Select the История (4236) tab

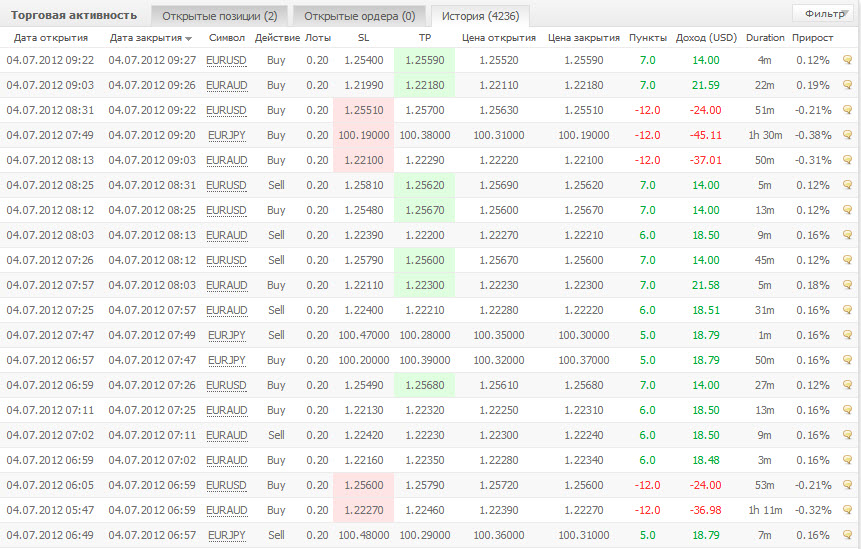coord(480,16)
